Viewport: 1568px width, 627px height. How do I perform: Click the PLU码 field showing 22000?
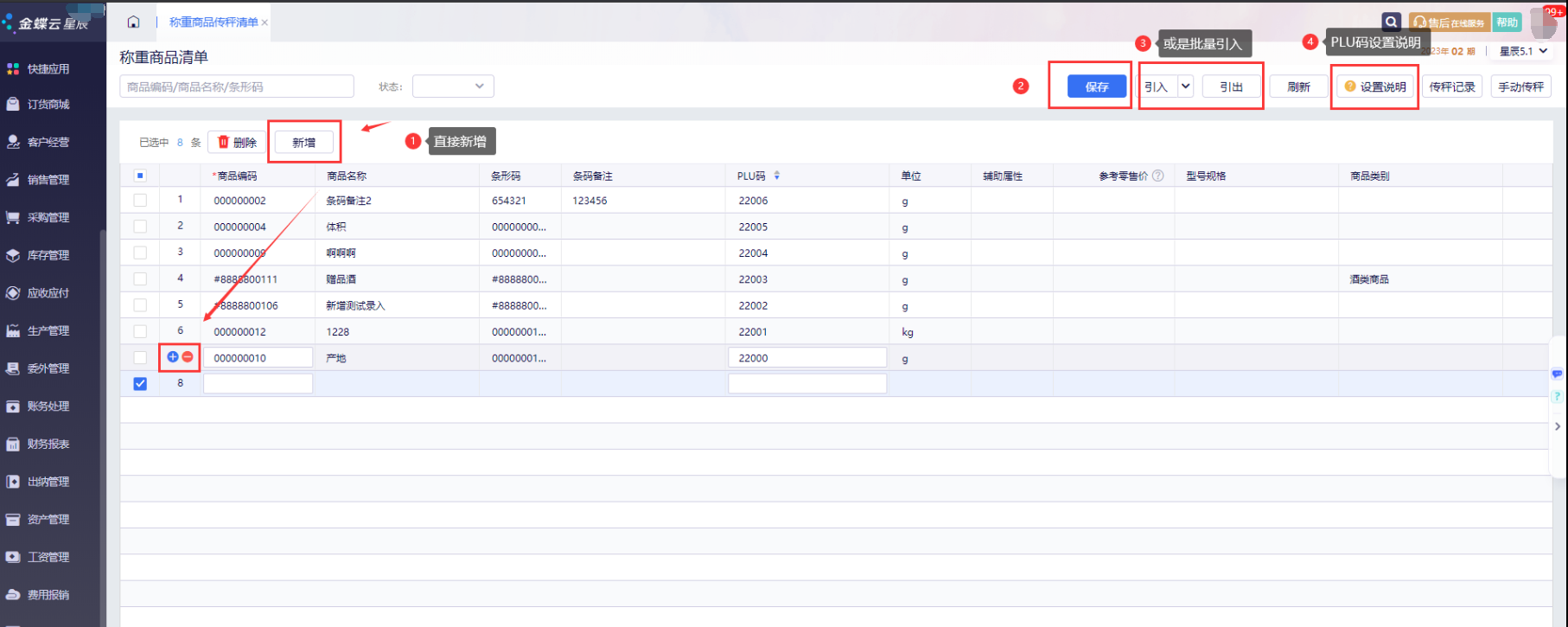(807, 357)
